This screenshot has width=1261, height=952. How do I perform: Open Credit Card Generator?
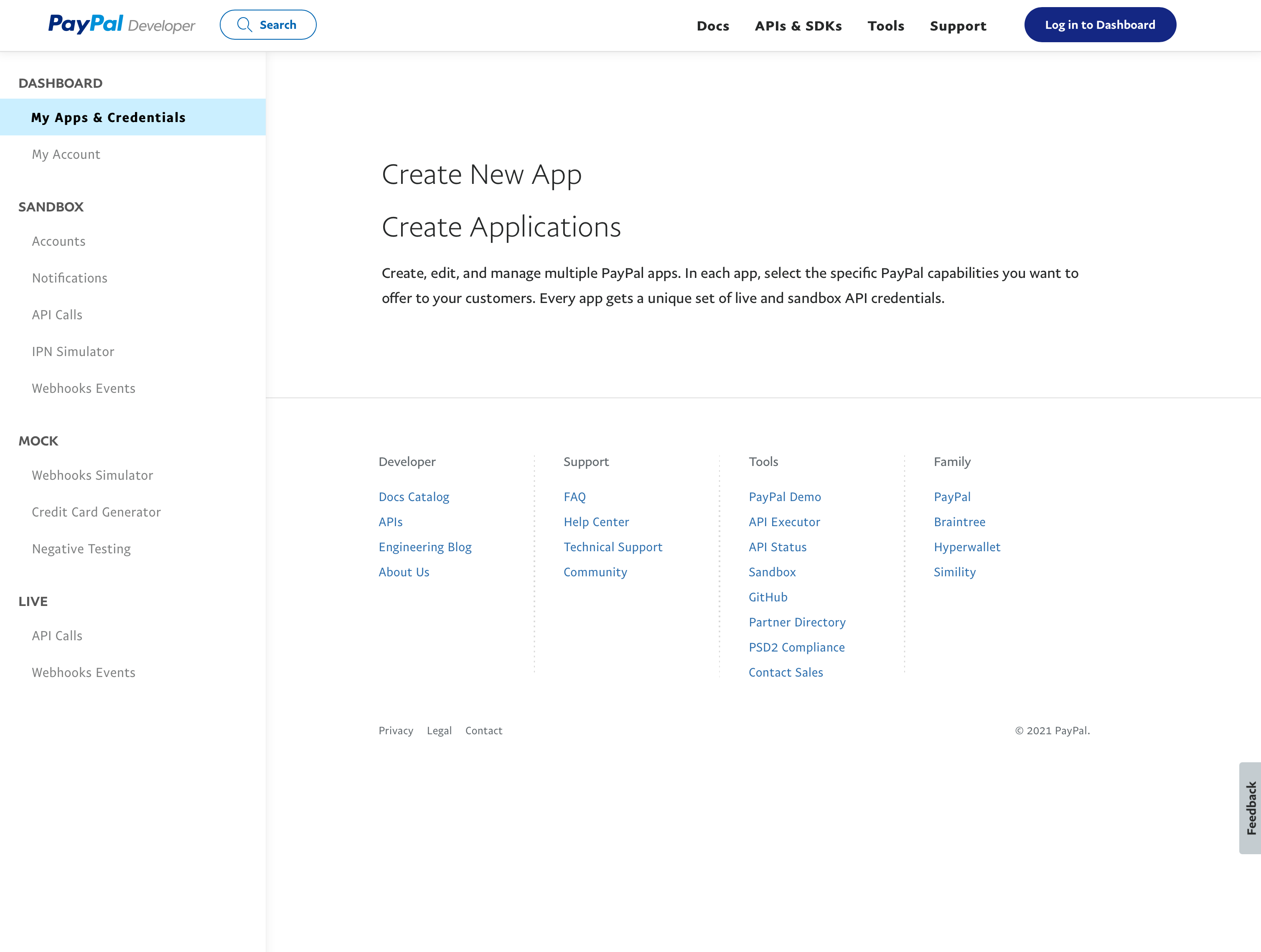pos(97,512)
